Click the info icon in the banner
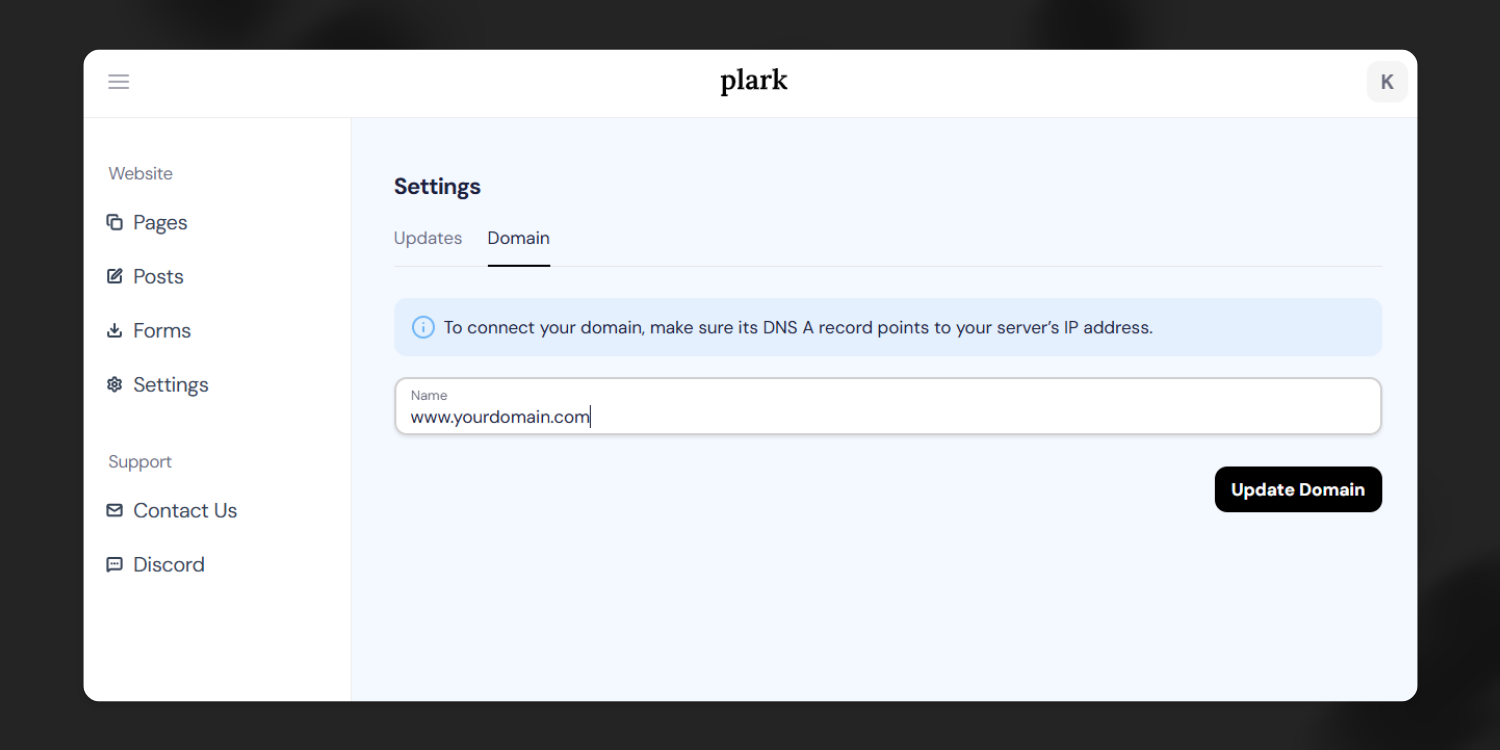 point(423,327)
